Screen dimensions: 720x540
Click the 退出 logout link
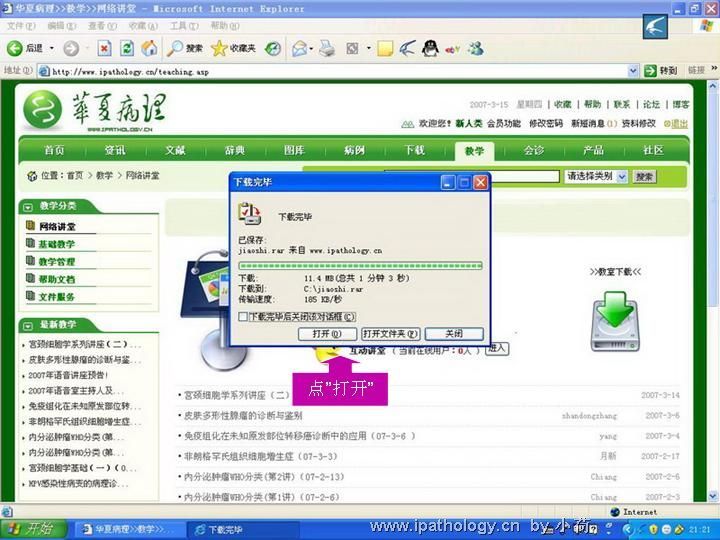680,124
